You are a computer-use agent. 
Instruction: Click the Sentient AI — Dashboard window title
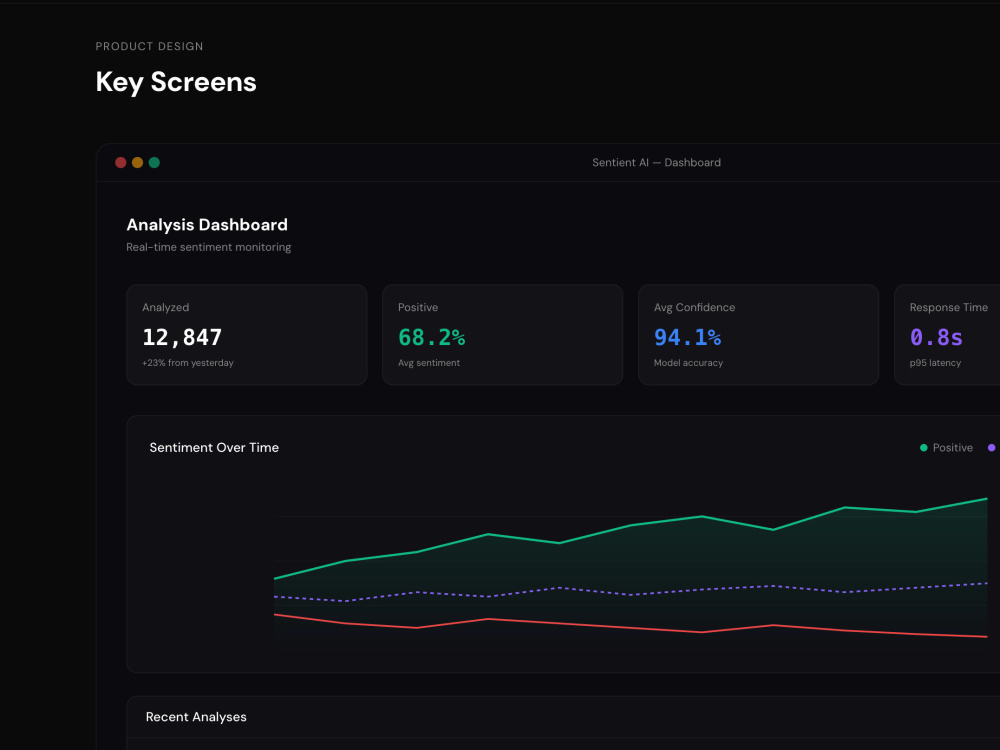656,163
